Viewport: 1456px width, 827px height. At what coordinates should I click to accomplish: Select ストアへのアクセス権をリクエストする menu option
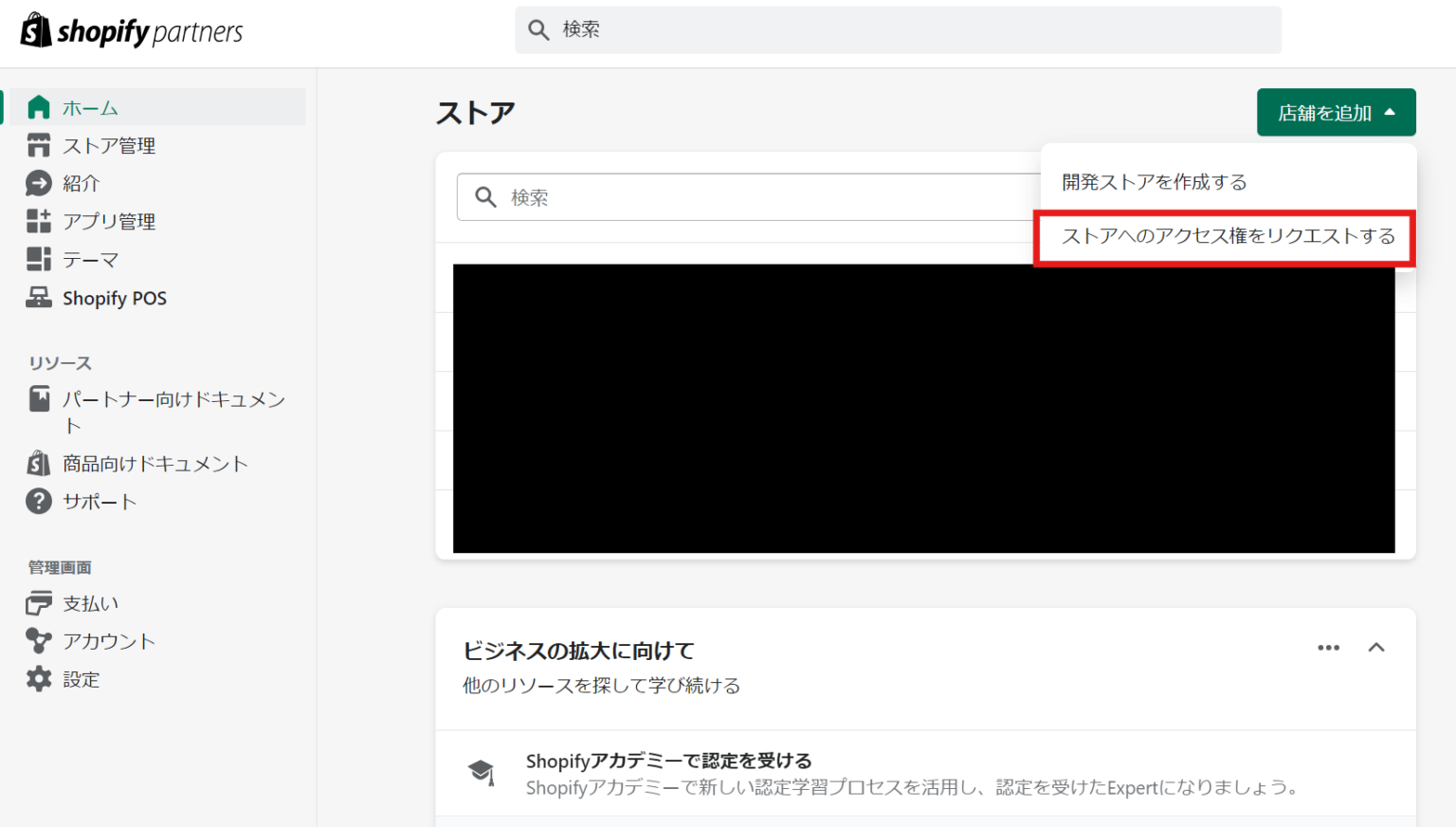click(x=1228, y=236)
